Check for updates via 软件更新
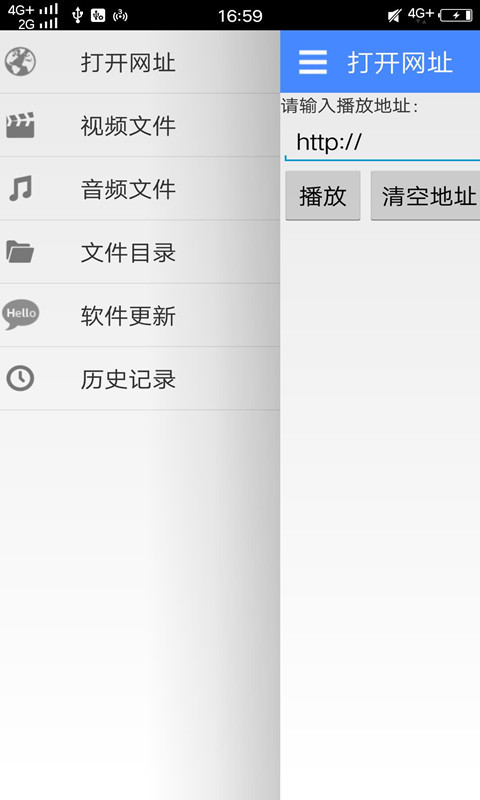Screen dimensions: 480x800 (140, 315)
